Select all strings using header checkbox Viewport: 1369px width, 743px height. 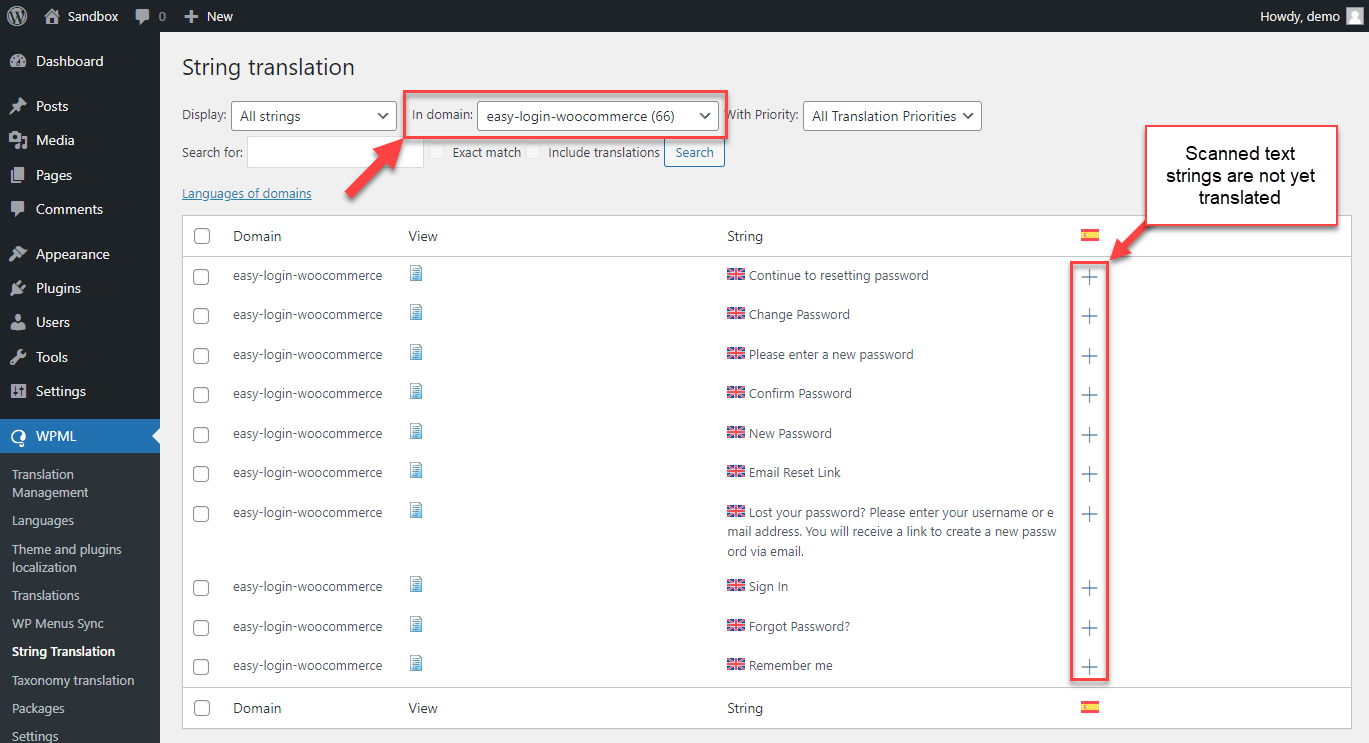[x=202, y=236]
